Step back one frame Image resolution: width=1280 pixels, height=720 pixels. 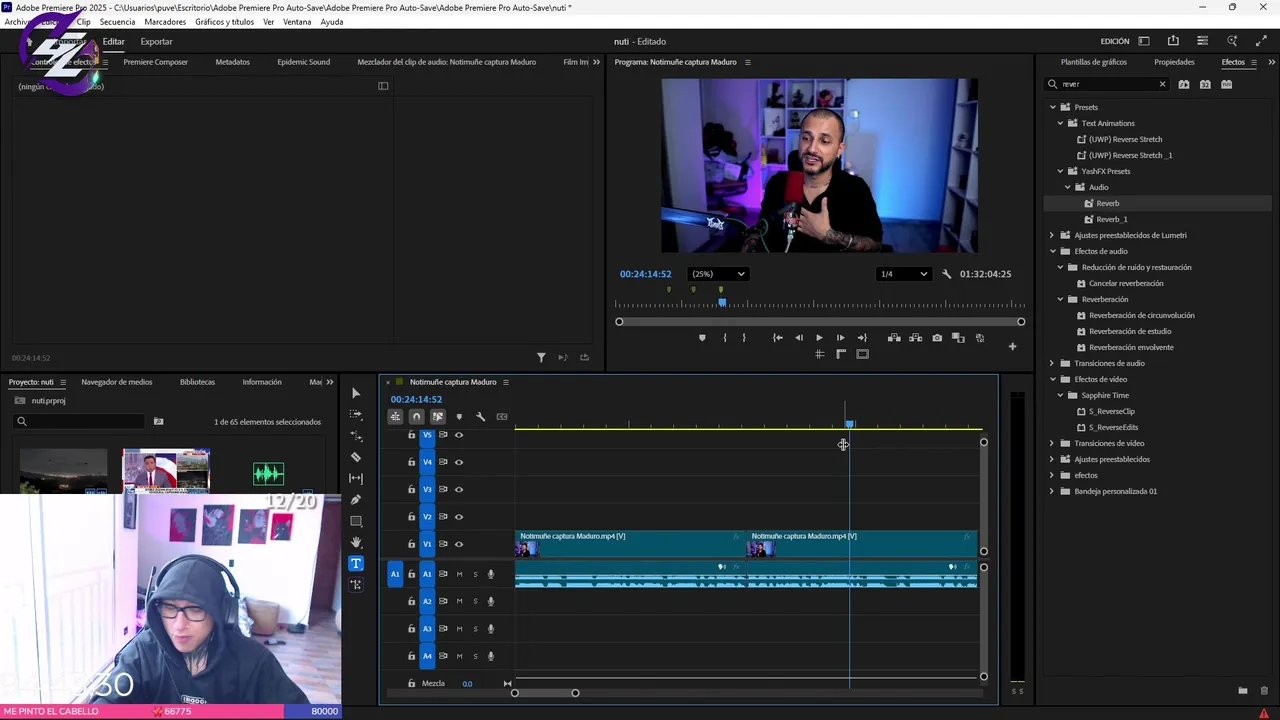799,338
